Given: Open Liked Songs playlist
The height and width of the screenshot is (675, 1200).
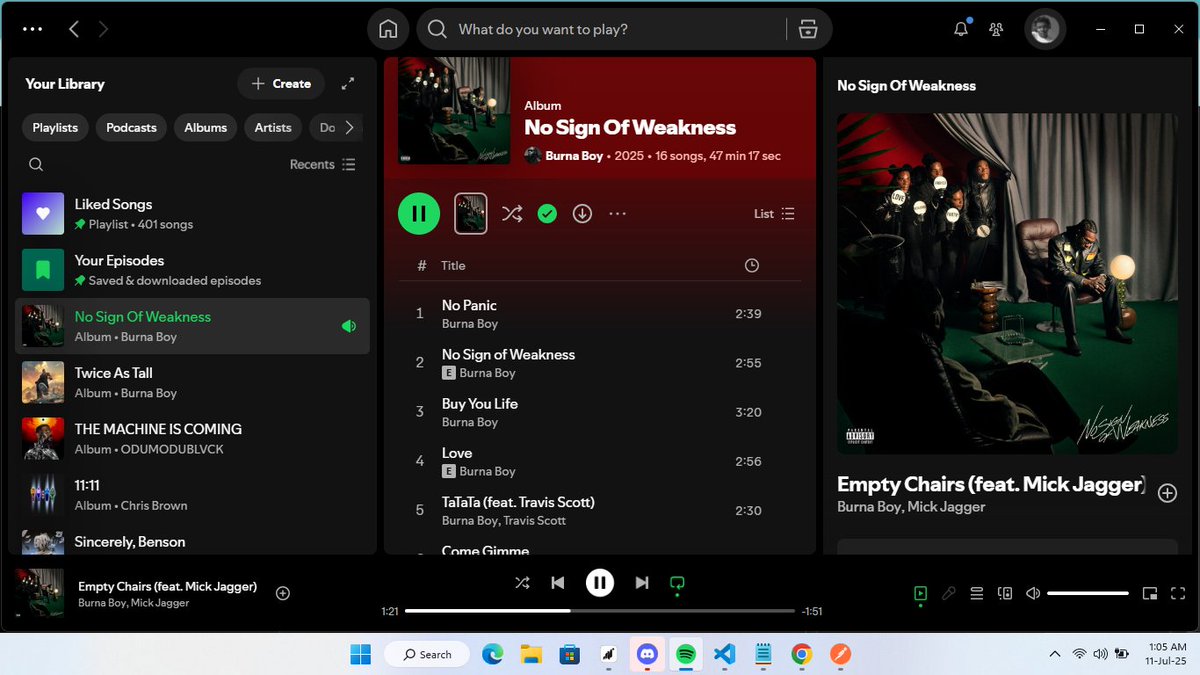Looking at the screenshot, I should [x=192, y=214].
